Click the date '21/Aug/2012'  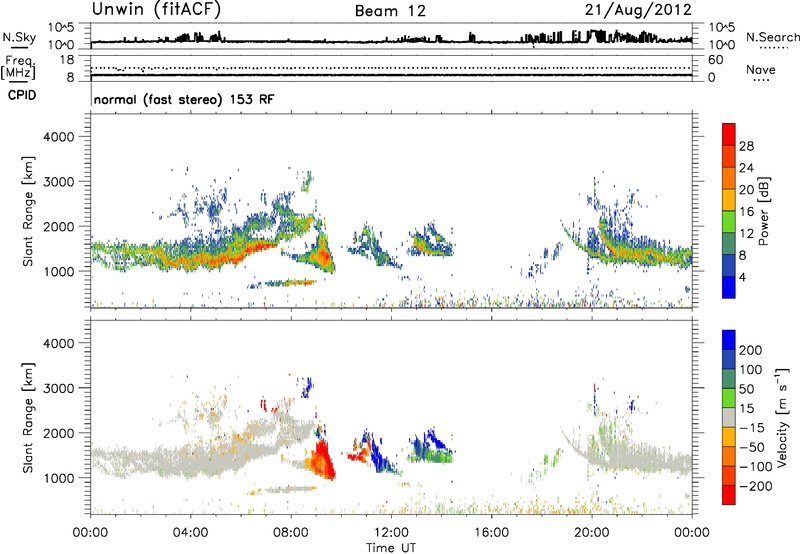(638, 10)
